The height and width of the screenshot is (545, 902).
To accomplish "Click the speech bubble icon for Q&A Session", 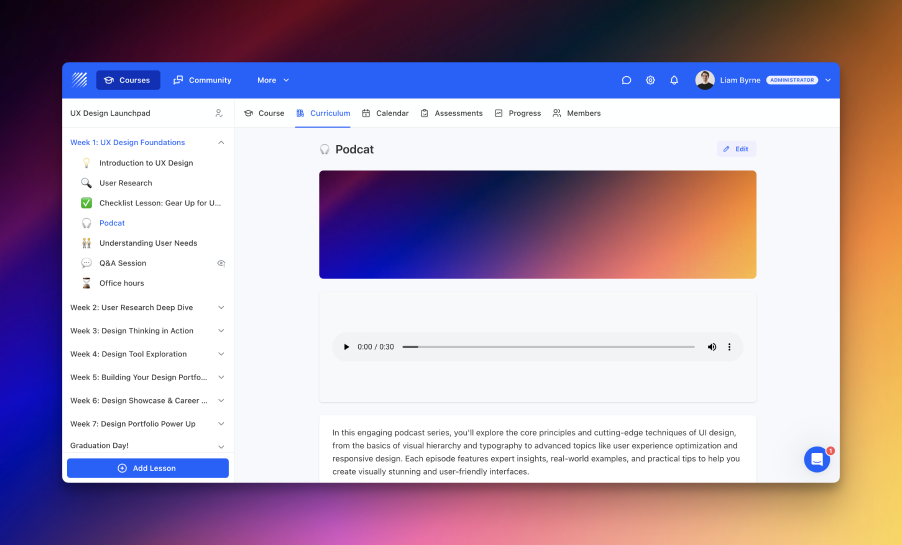I will click(86, 263).
